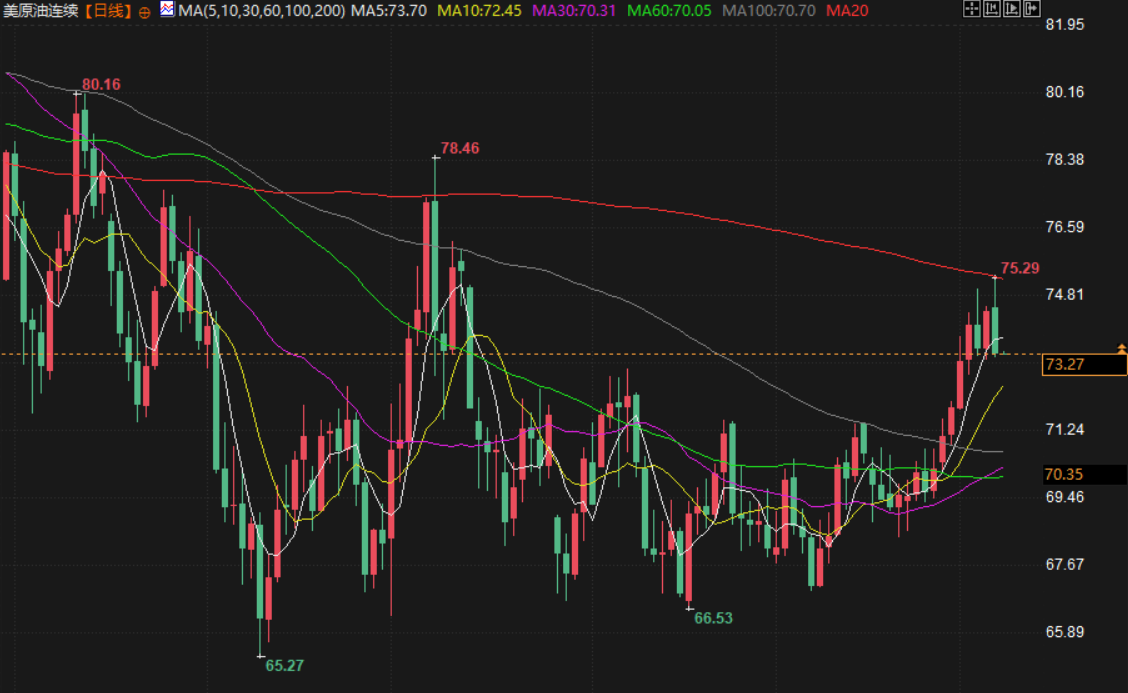Click the orange circled-plus icon beside 日线
Screen dimensions: 1128x693
click(x=145, y=12)
